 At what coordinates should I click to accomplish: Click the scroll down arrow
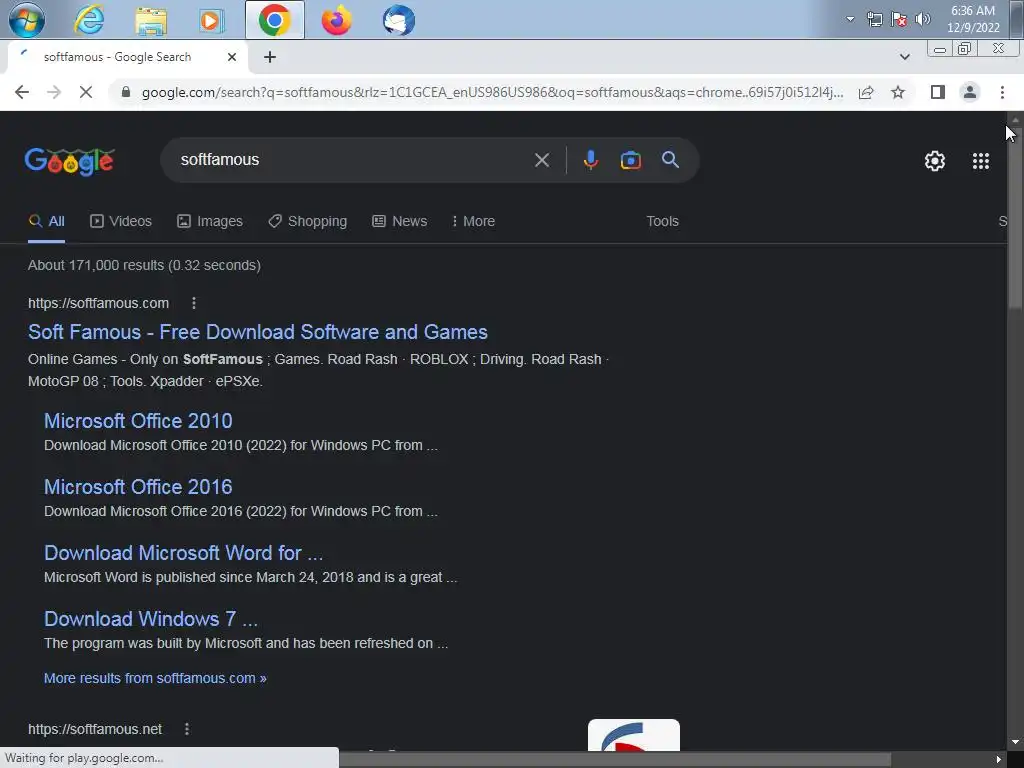(x=1015, y=742)
